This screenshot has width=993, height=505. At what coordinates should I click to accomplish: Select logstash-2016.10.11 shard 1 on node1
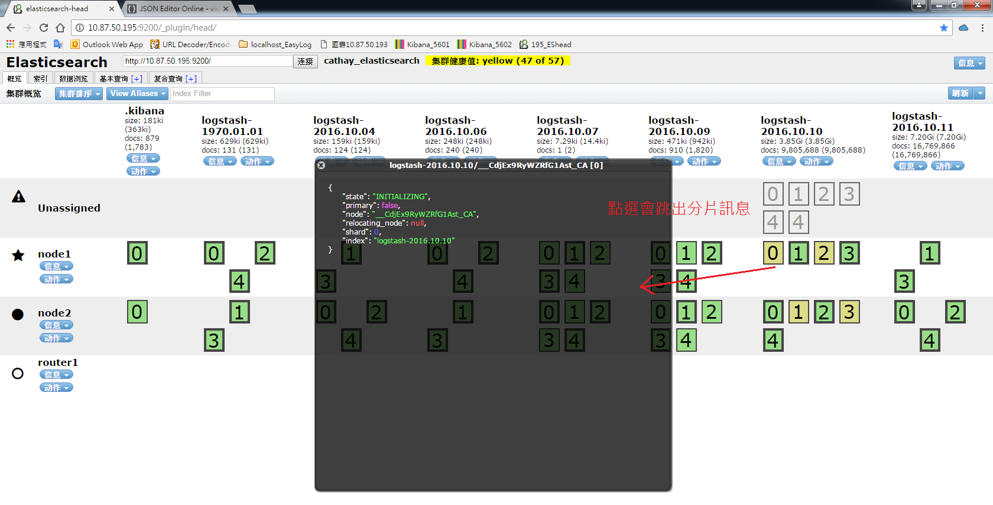pyautogui.click(x=929, y=253)
